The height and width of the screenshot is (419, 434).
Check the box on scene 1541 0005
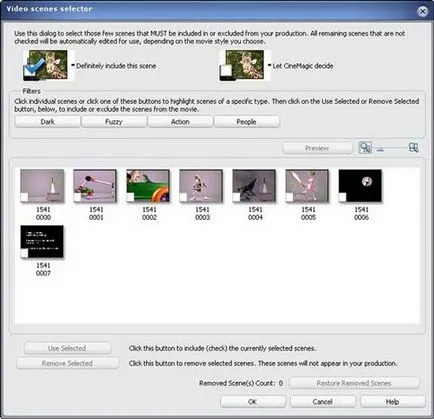click(x=289, y=197)
